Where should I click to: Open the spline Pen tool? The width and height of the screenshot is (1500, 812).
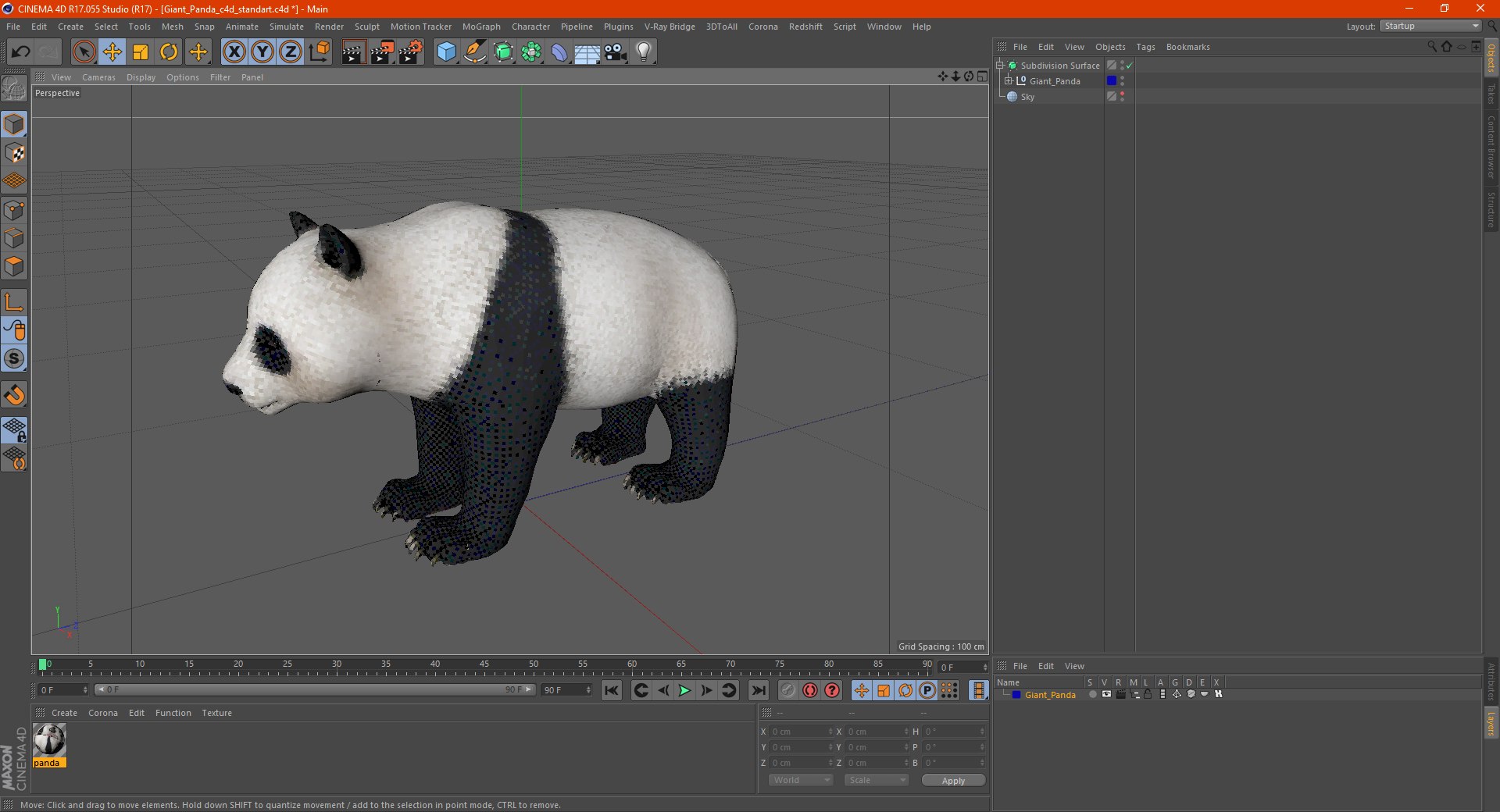click(474, 52)
